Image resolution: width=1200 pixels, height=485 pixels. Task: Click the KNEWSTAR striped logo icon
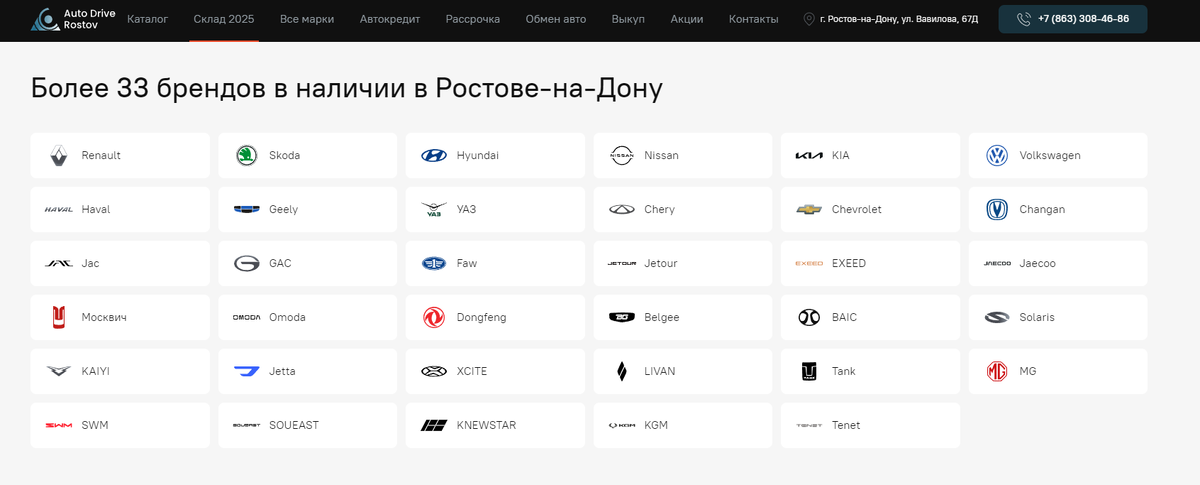(434, 426)
